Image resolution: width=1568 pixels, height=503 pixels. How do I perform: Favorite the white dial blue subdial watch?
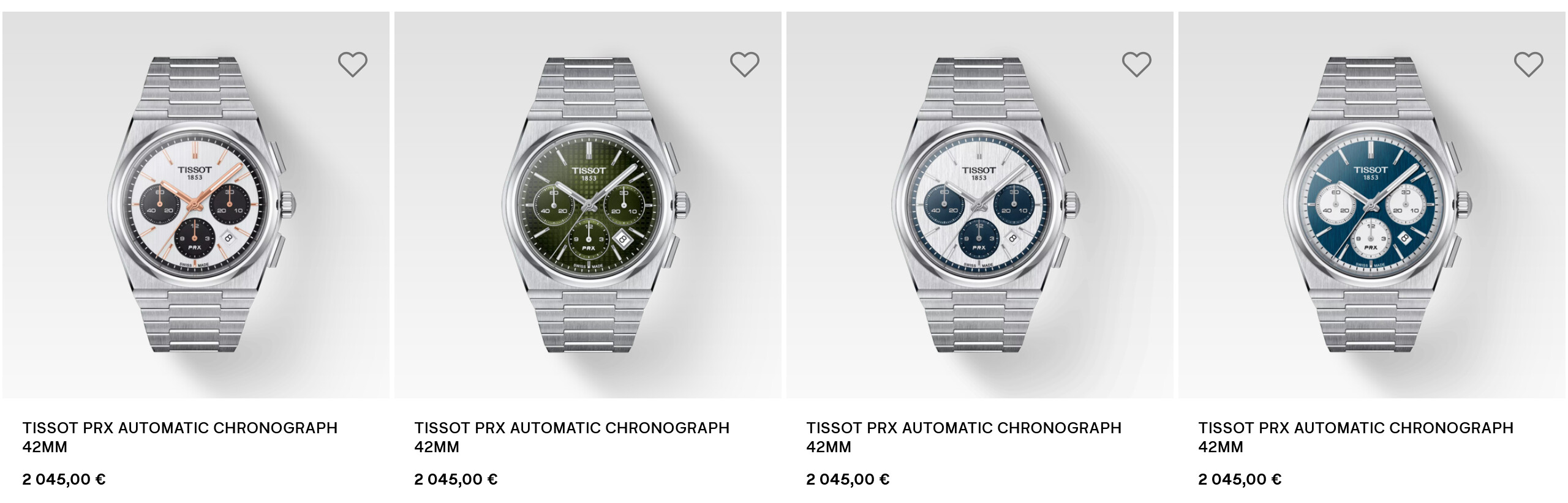[1137, 64]
